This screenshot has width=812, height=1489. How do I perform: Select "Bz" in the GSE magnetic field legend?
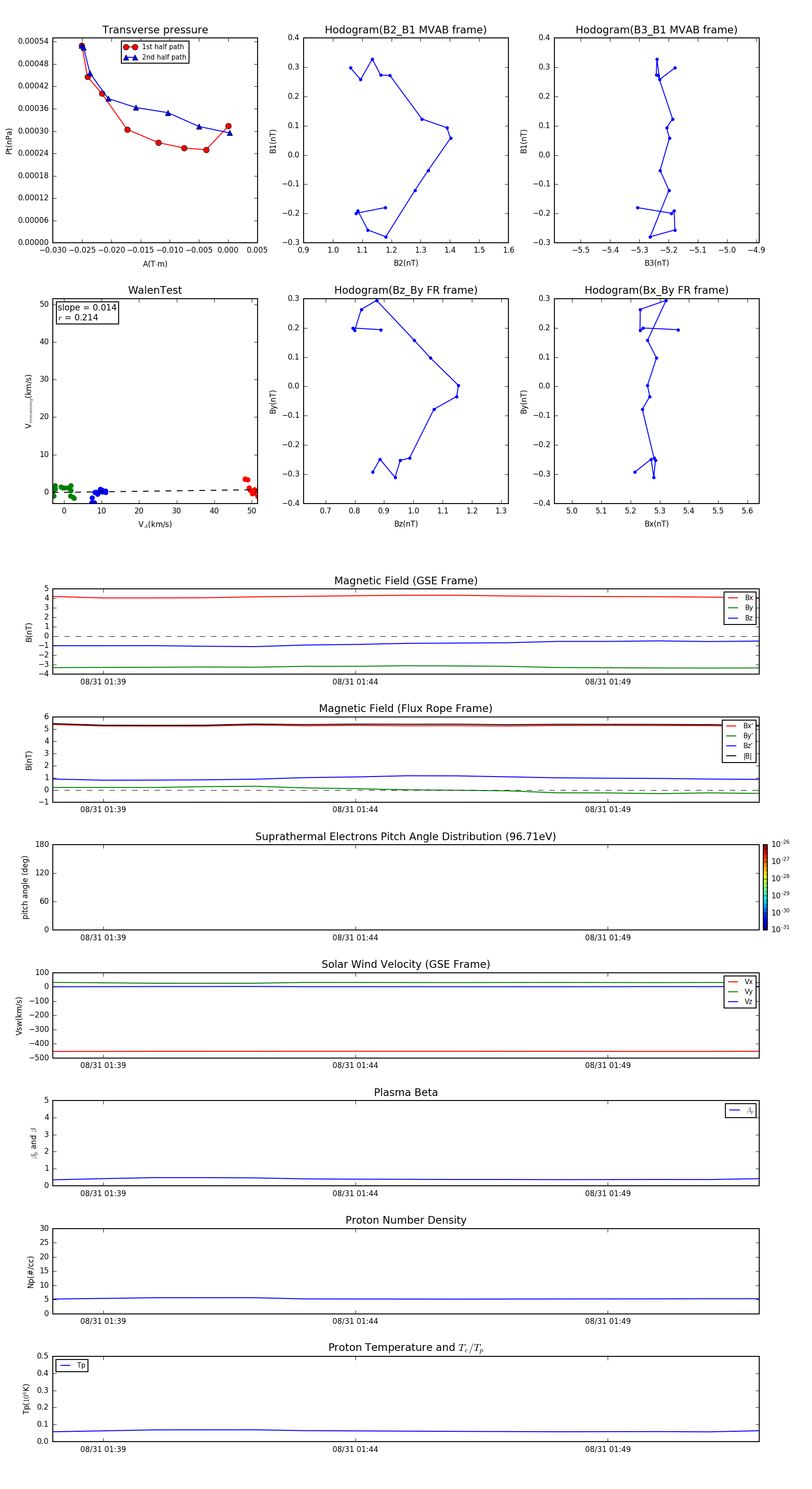[740, 618]
